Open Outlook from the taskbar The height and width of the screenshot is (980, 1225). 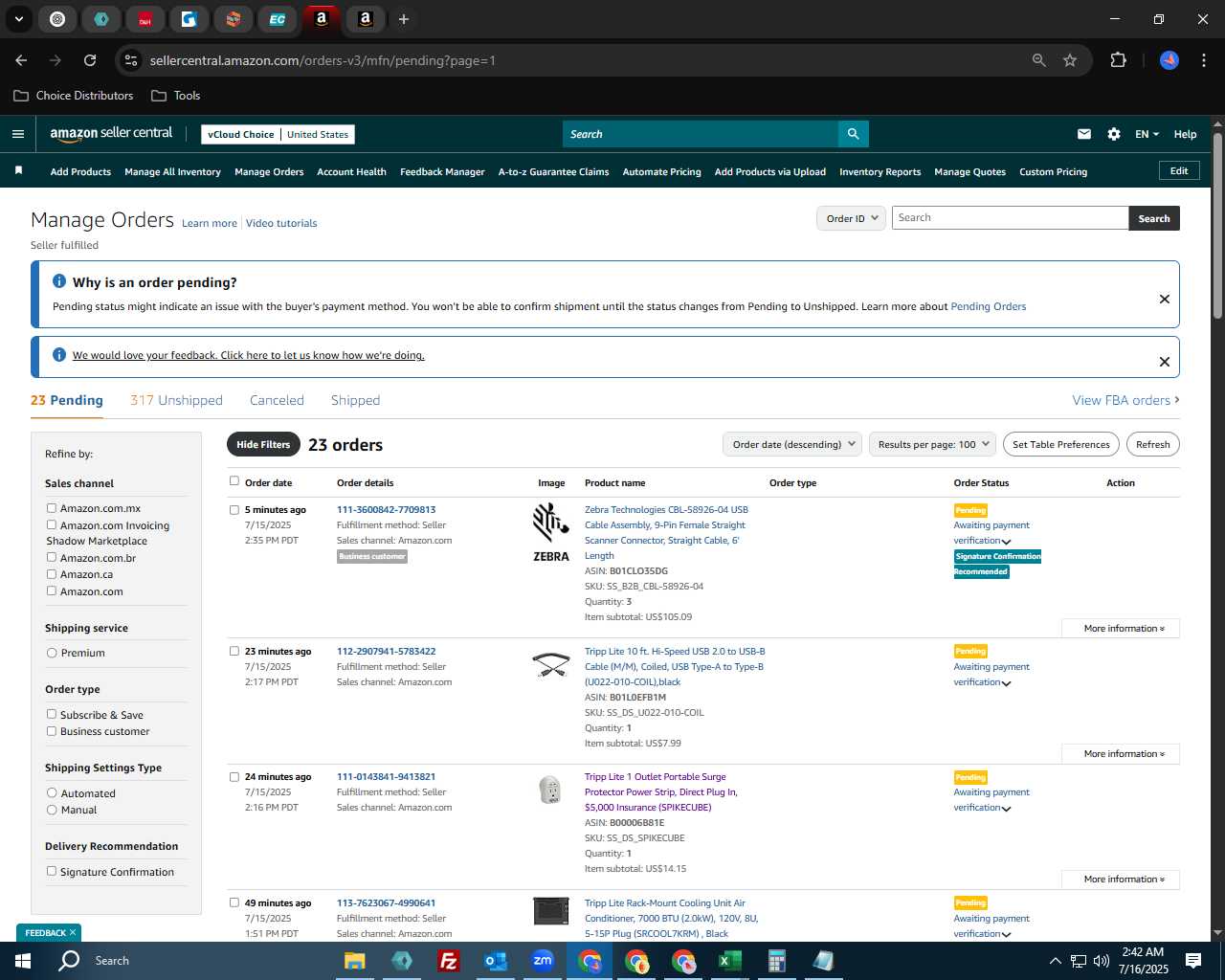click(x=495, y=961)
